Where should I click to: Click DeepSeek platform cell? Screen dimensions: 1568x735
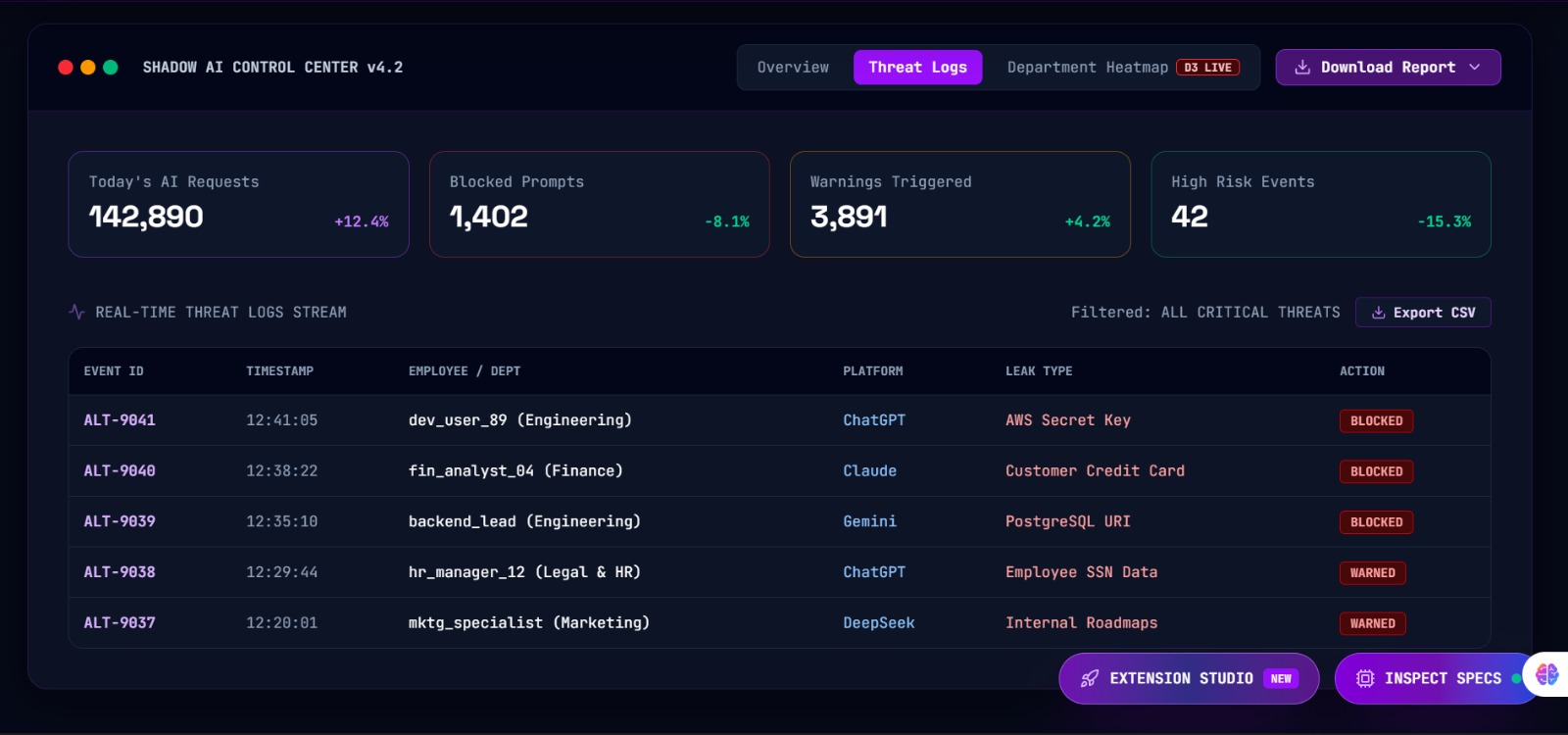pyautogui.click(x=879, y=623)
